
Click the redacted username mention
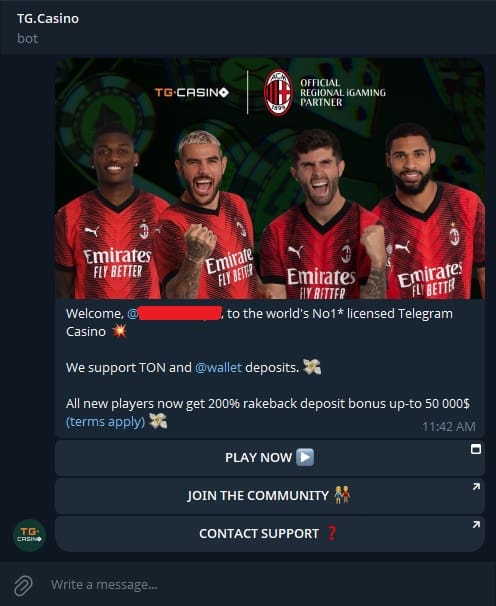pos(175,313)
